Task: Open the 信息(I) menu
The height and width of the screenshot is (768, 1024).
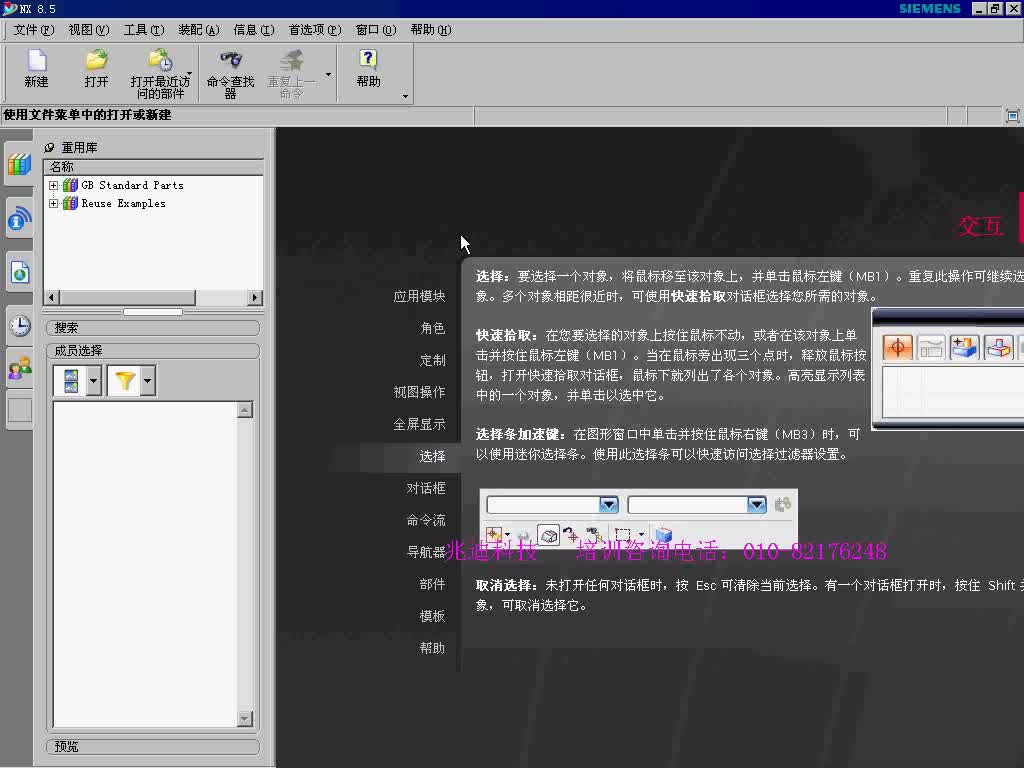Action: click(253, 30)
